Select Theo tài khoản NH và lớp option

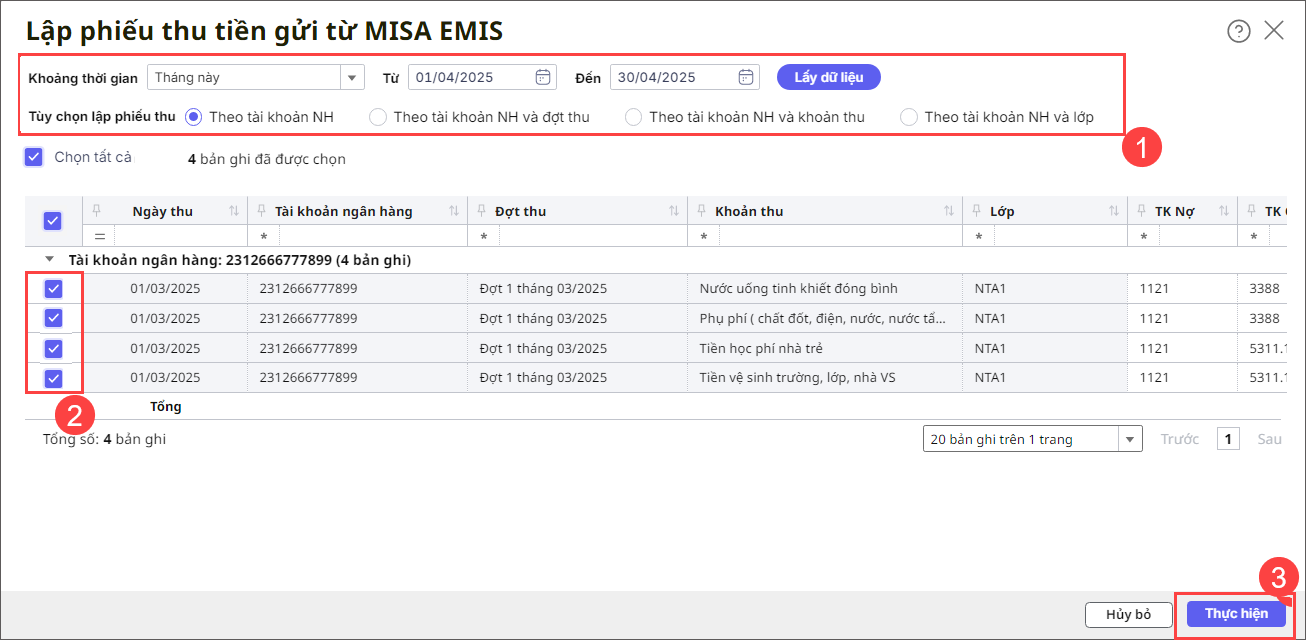pyautogui.click(x=909, y=117)
